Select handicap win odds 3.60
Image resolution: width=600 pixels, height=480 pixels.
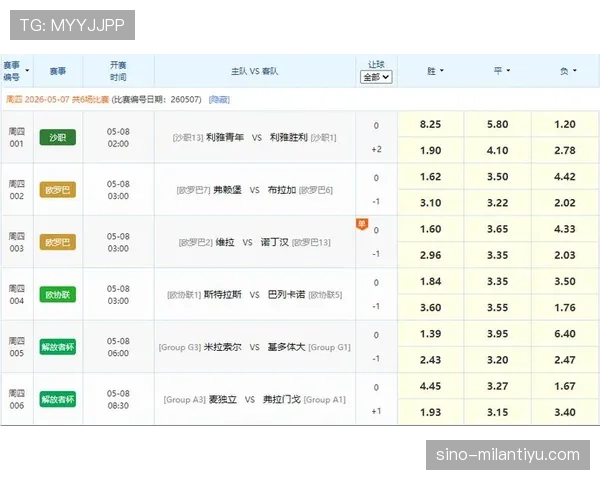[430, 308]
